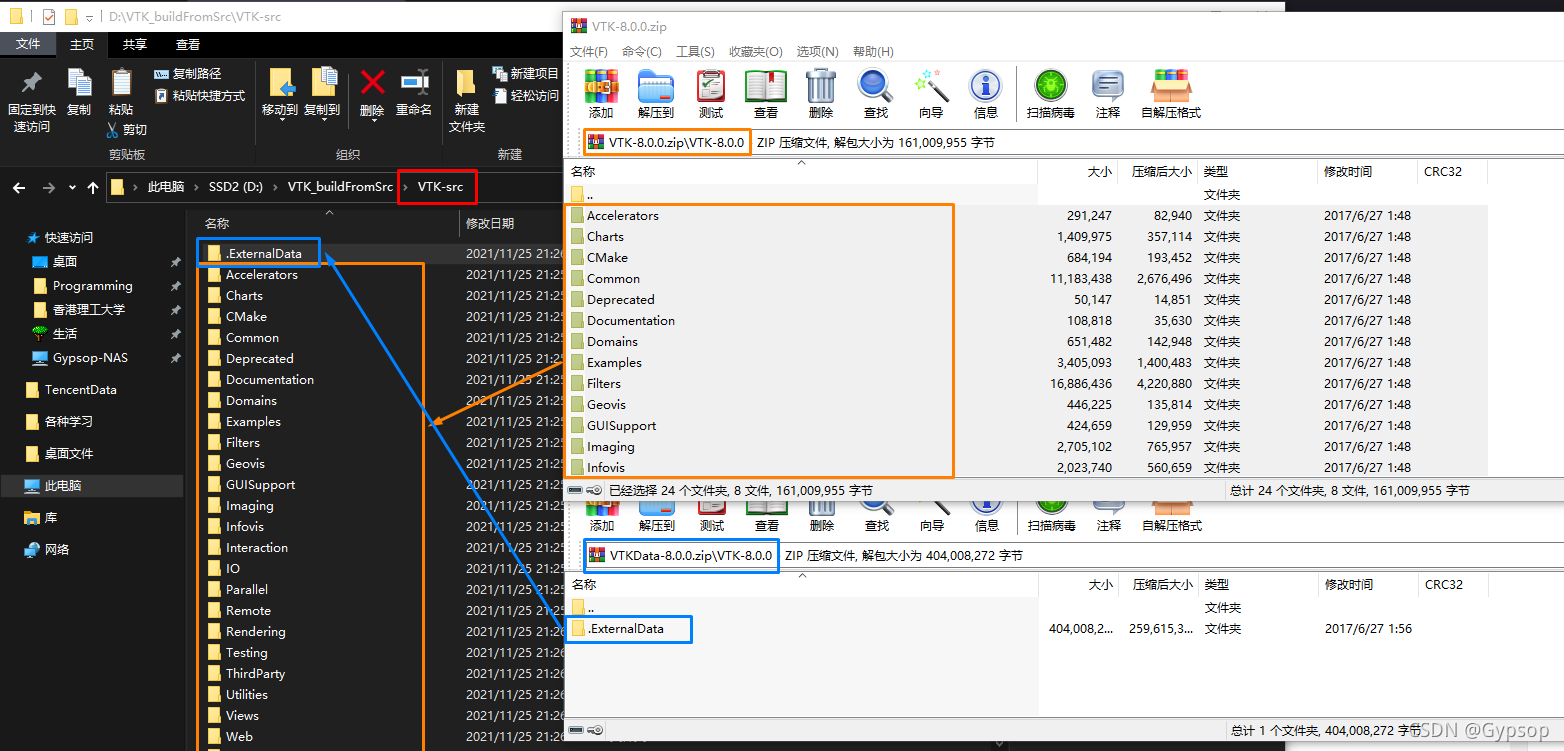This screenshot has width=1564, height=751.
Task: Open File (文件(F)) menu in WinRAR
Action: tap(589, 51)
